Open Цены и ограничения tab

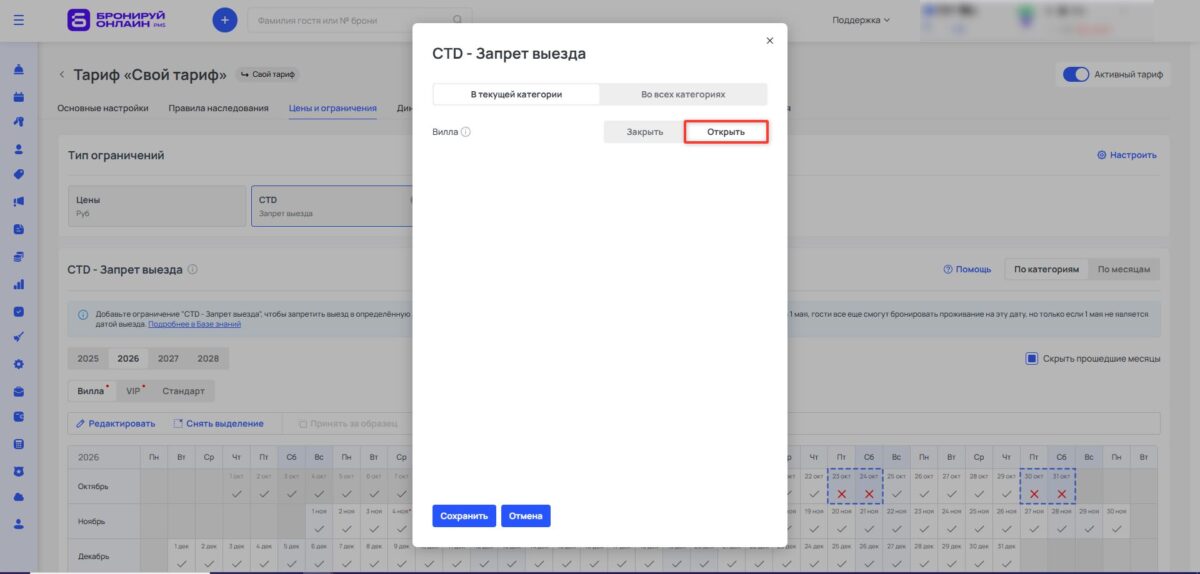coord(332,108)
